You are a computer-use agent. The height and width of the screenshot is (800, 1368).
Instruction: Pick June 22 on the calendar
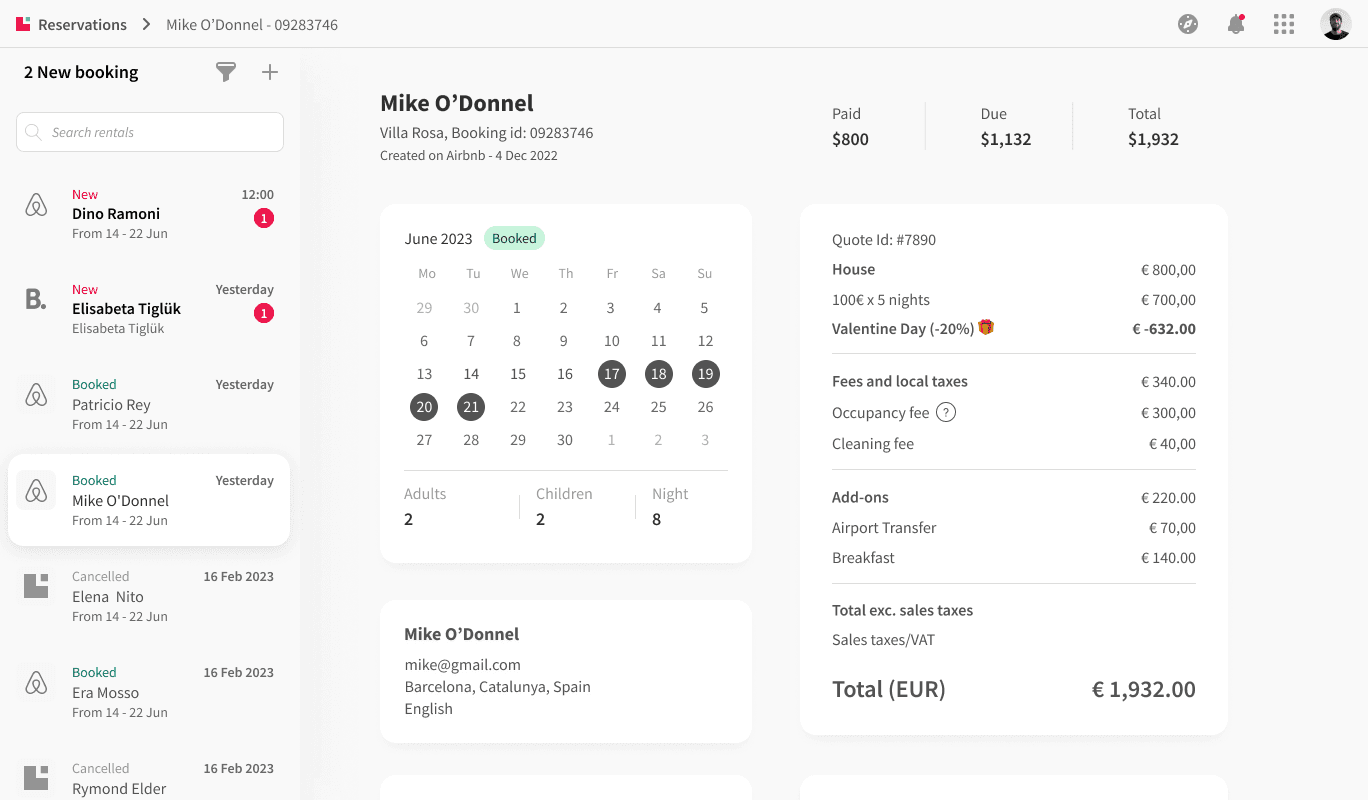(518, 407)
